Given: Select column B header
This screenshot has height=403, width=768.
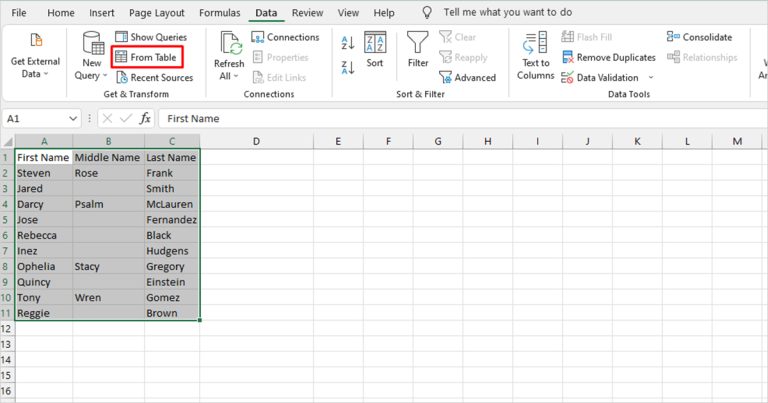Looking at the screenshot, I should [108, 142].
